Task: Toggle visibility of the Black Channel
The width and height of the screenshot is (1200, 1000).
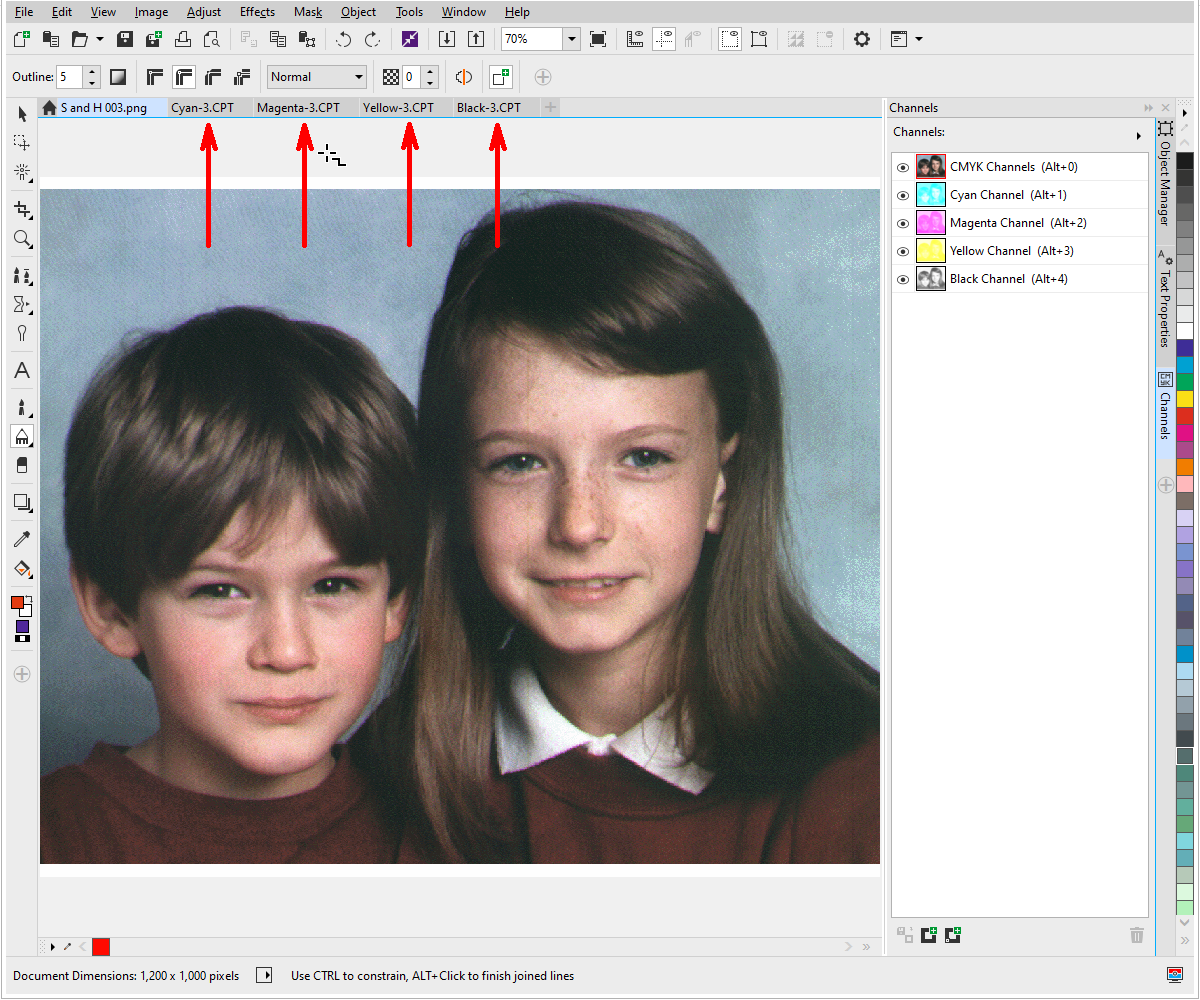Action: [x=903, y=279]
